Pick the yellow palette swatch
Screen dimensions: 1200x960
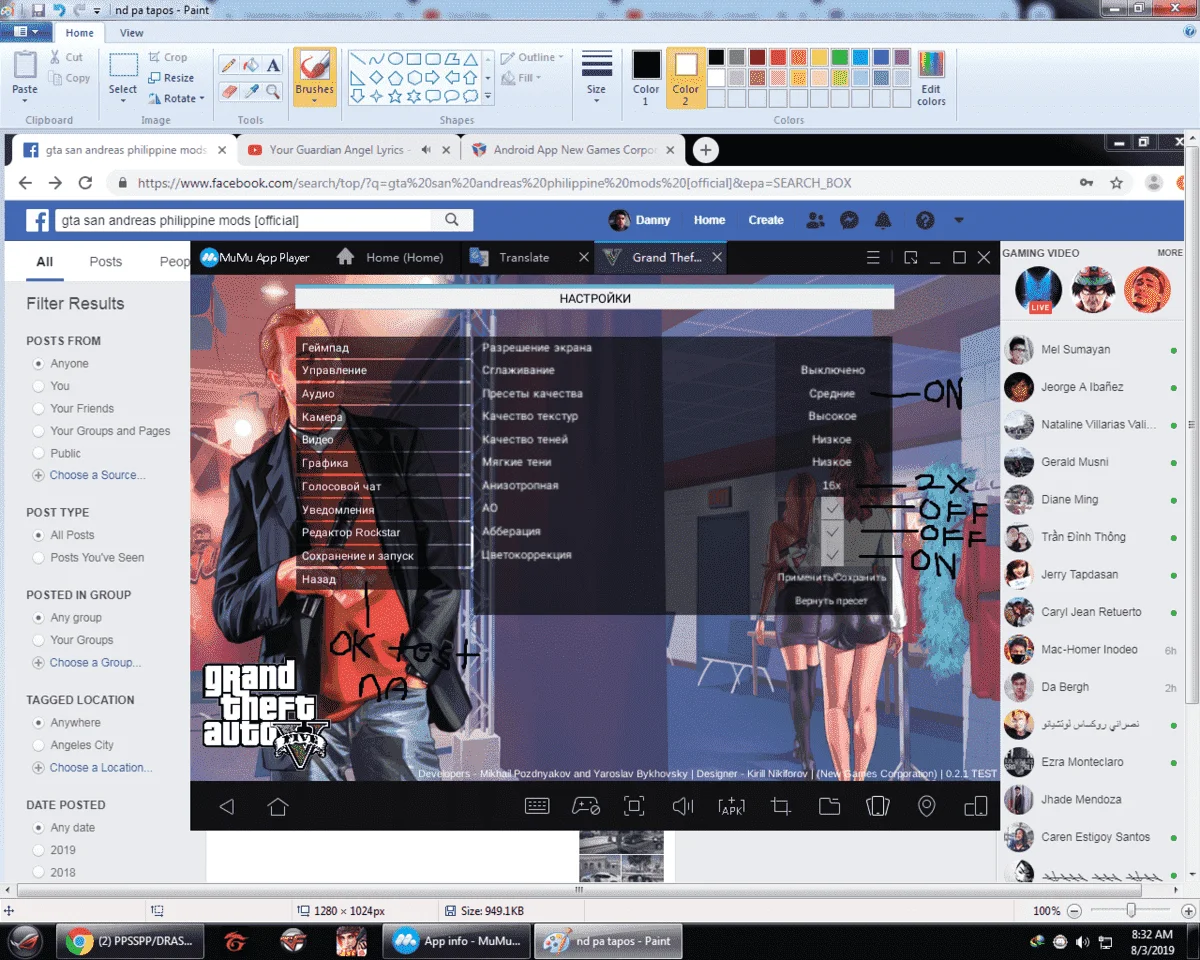(819, 57)
